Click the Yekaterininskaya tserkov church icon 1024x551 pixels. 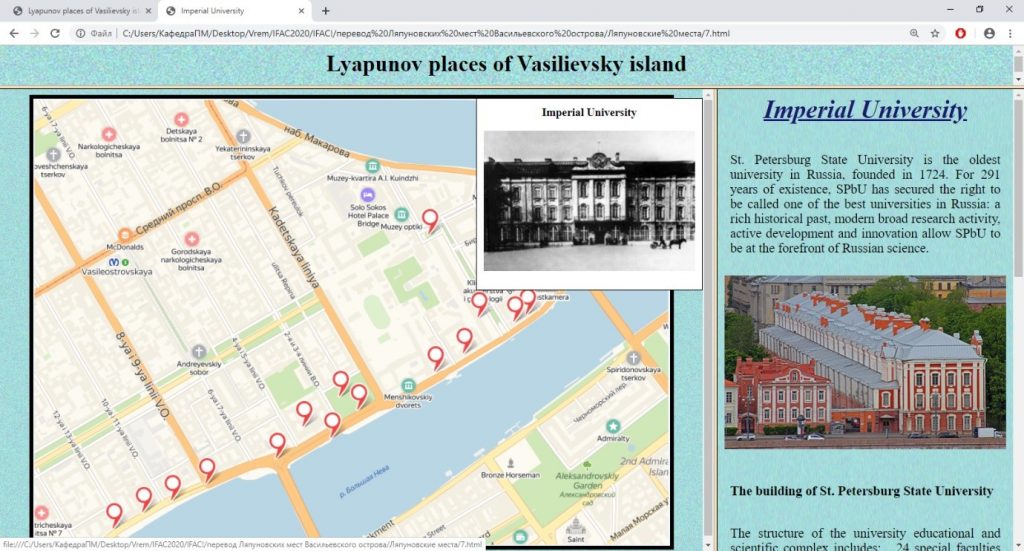tap(243, 136)
